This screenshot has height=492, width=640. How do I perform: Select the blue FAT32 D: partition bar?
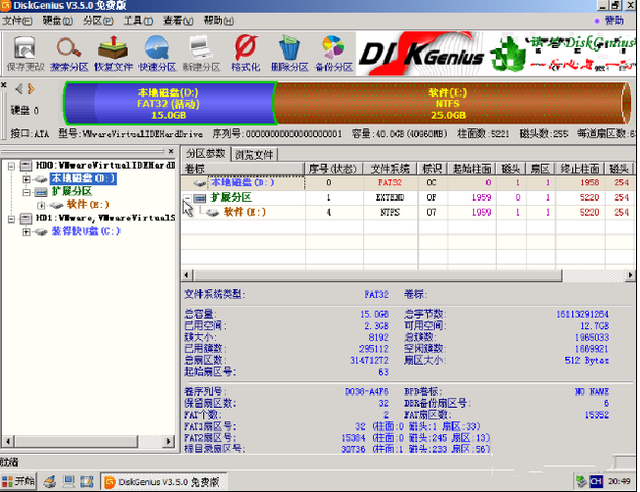[168, 102]
